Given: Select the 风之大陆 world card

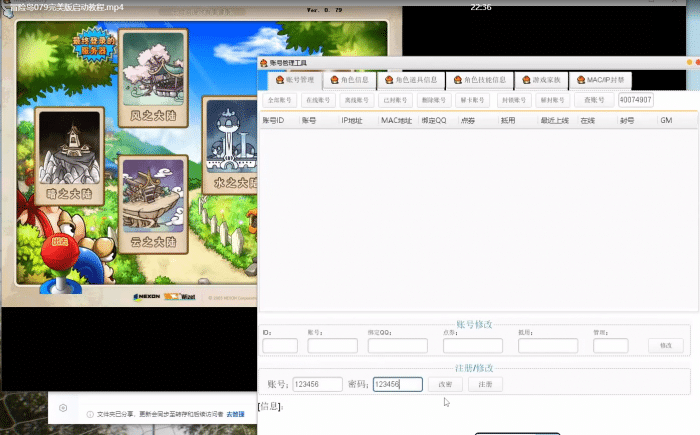Looking at the screenshot, I should pos(153,70).
